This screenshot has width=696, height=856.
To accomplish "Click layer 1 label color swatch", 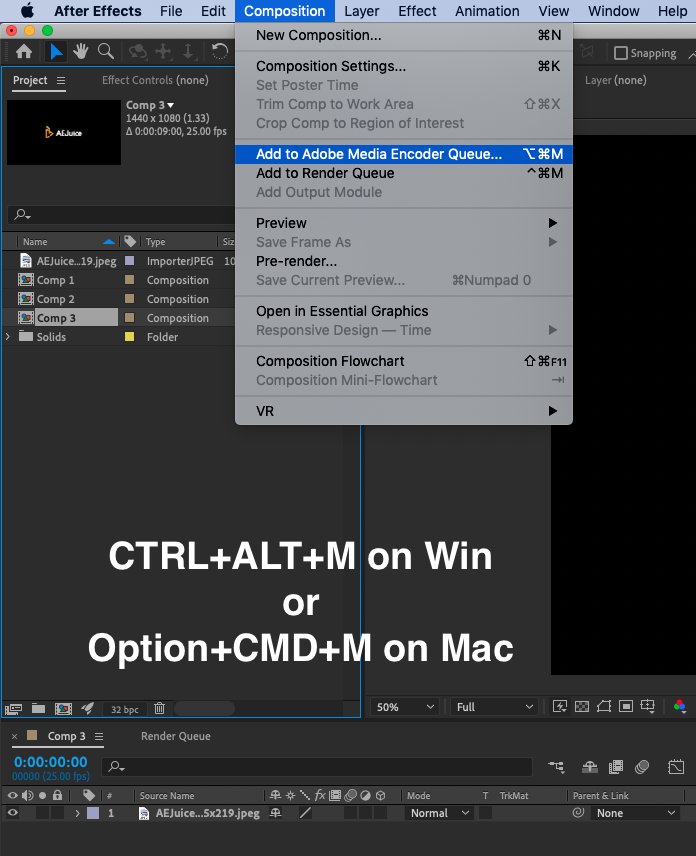I will click(93, 813).
